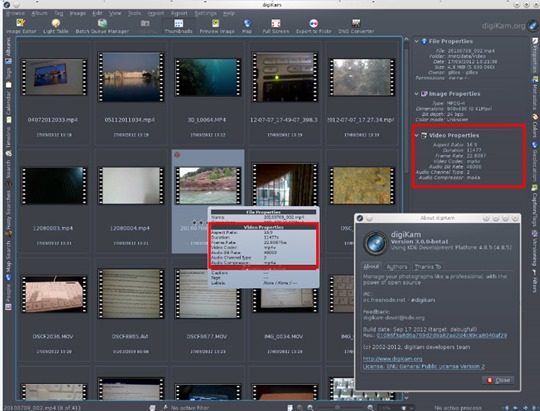Select the DSCF2036.MOV video thumbnail
Viewport: 540px width, 411px height.
pyautogui.click(x=54, y=294)
